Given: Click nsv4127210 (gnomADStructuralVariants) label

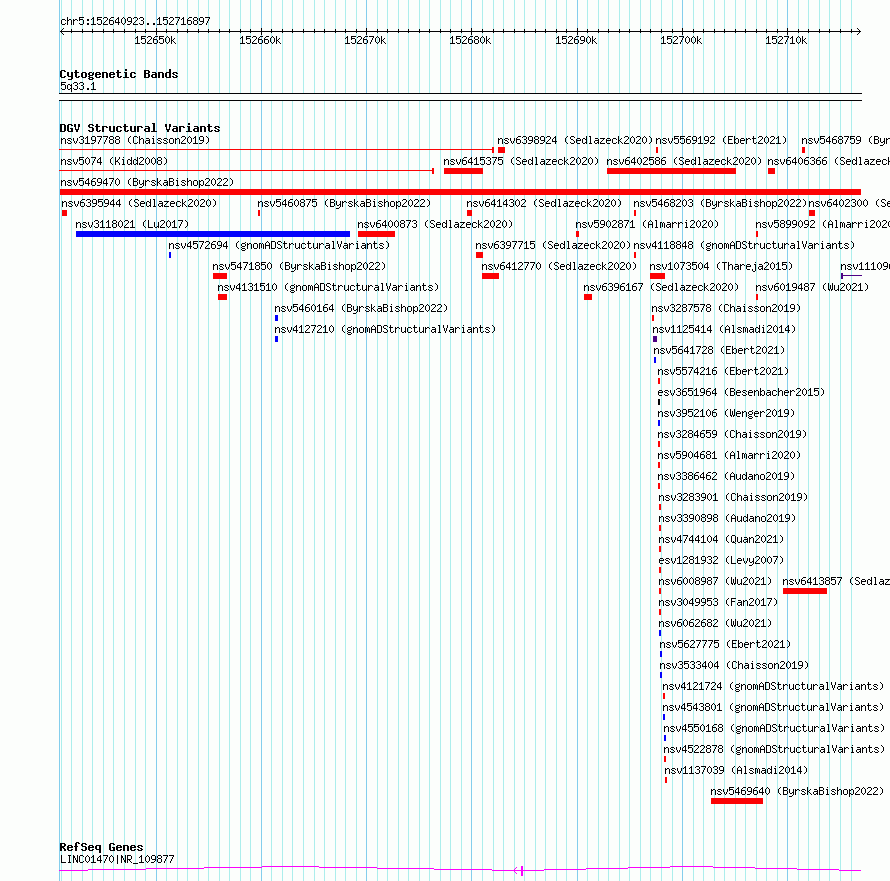Looking at the screenshot, I should click(x=385, y=329).
